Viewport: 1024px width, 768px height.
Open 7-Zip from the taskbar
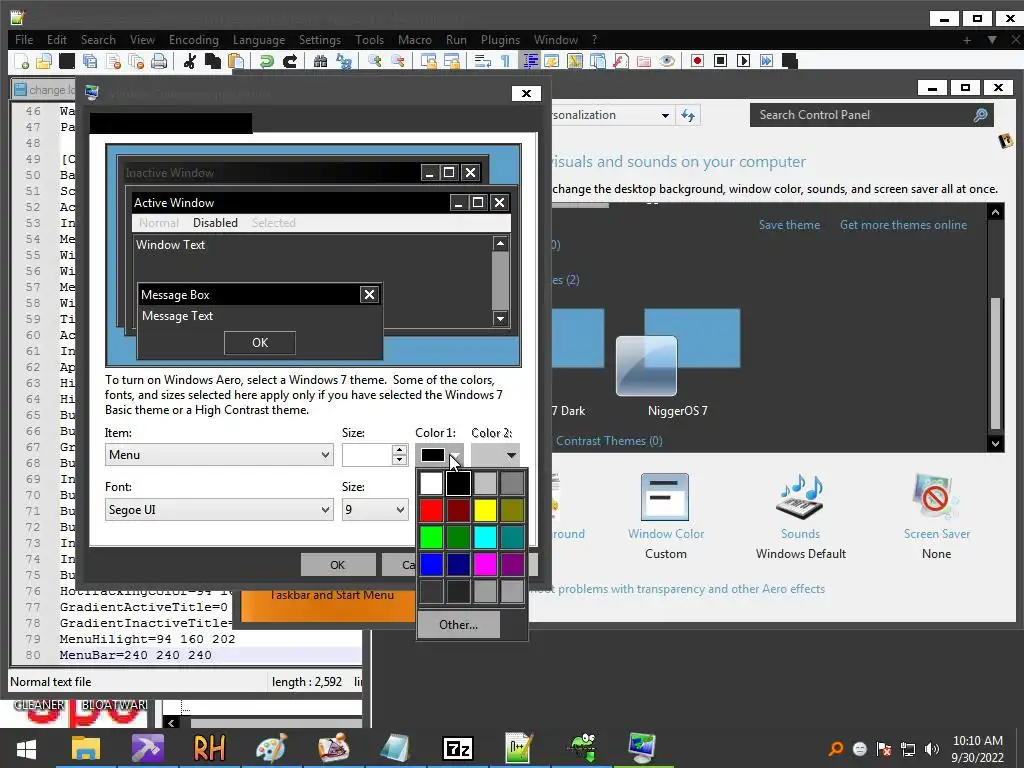coord(457,748)
